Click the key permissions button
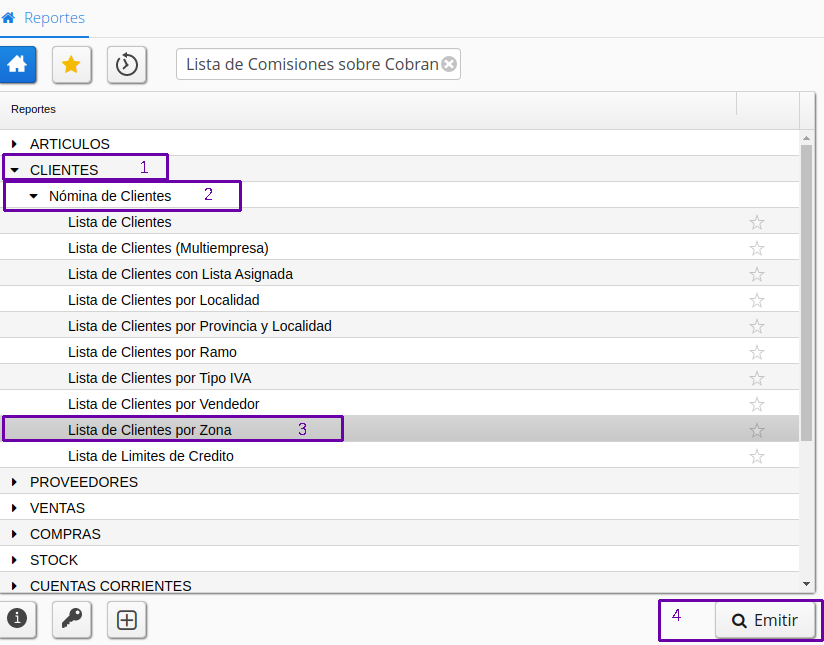 coord(71,619)
